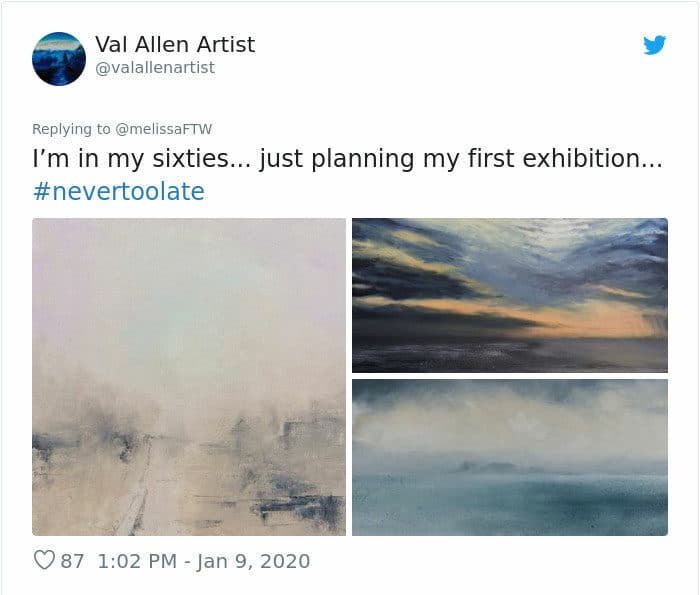Open Val Allen Artist's profile avatar

click(58, 58)
